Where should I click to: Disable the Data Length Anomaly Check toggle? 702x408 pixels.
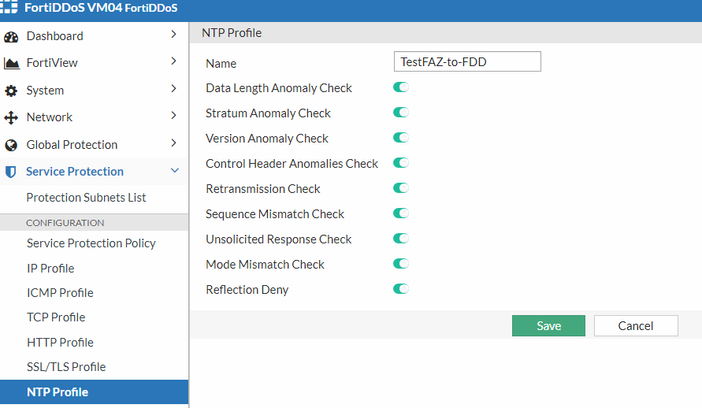[x=401, y=88]
